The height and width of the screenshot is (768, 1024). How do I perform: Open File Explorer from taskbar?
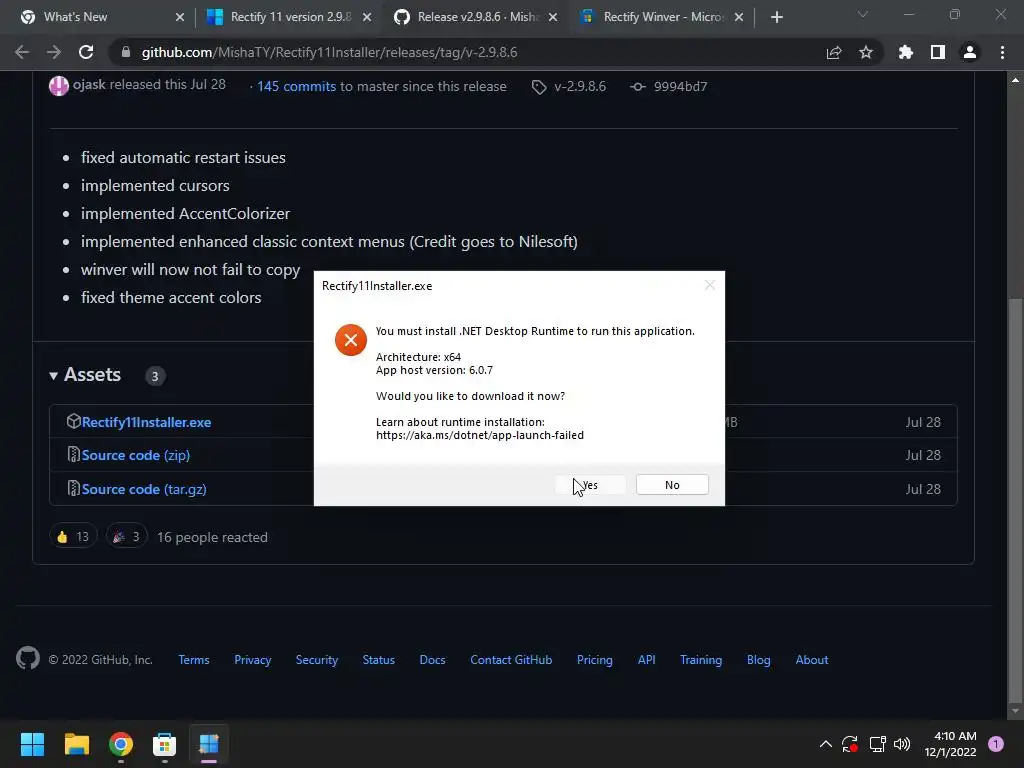[76, 744]
